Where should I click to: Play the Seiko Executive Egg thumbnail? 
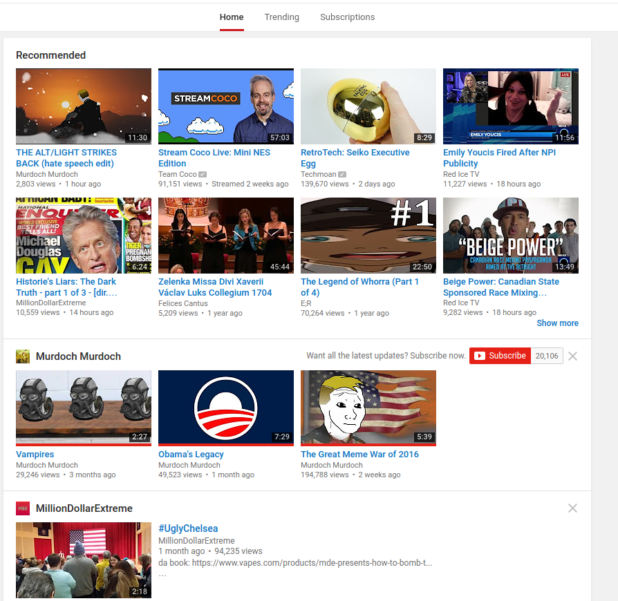(x=368, y=106)
